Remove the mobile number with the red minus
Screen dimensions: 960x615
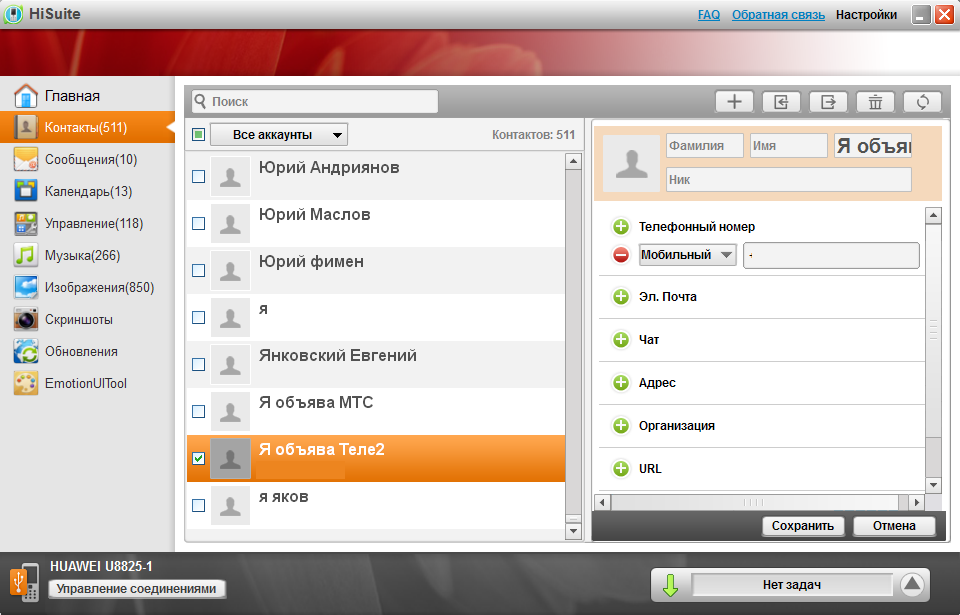[621, 255]
